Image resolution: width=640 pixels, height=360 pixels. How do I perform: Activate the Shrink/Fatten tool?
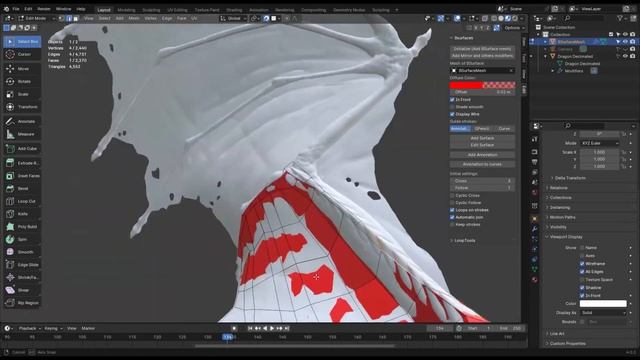22,278
